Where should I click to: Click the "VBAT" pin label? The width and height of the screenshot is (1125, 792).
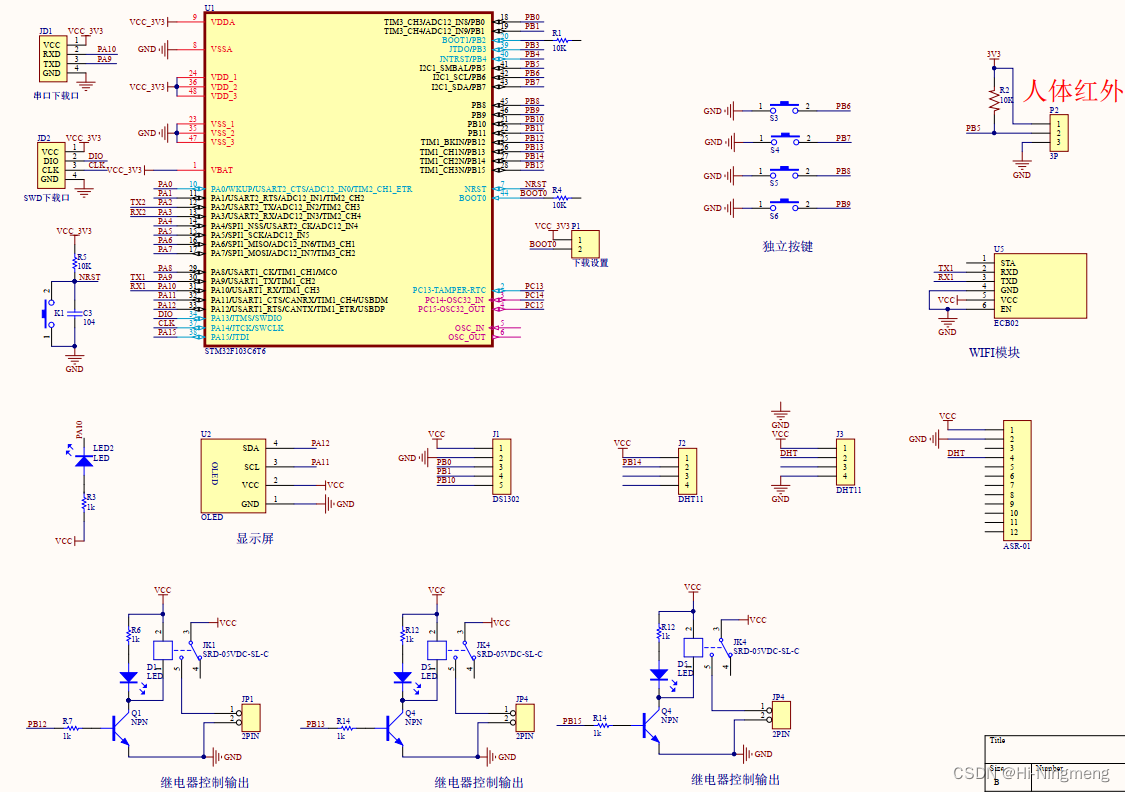point(222,170)
